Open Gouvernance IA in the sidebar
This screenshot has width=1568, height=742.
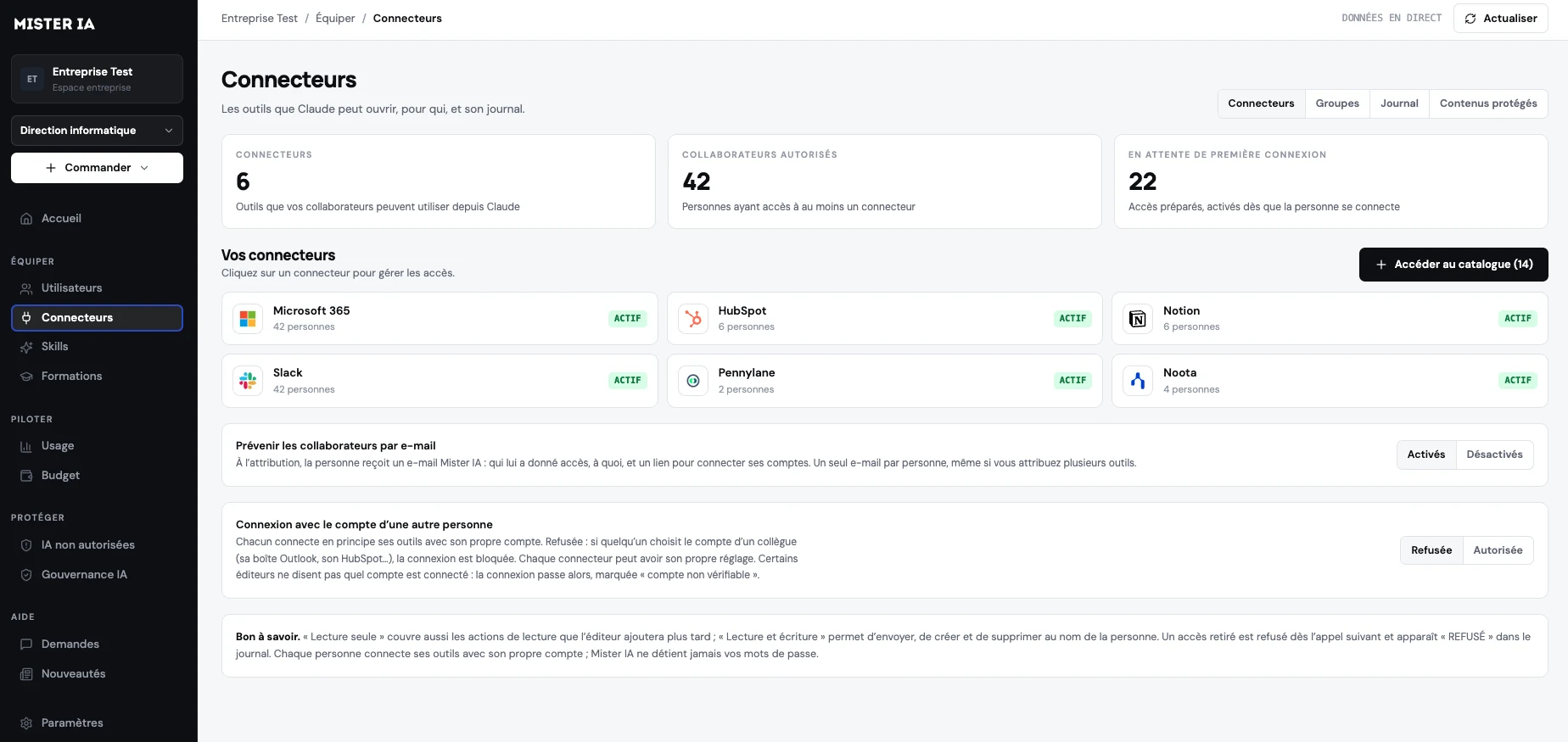(x=97, y=575)
